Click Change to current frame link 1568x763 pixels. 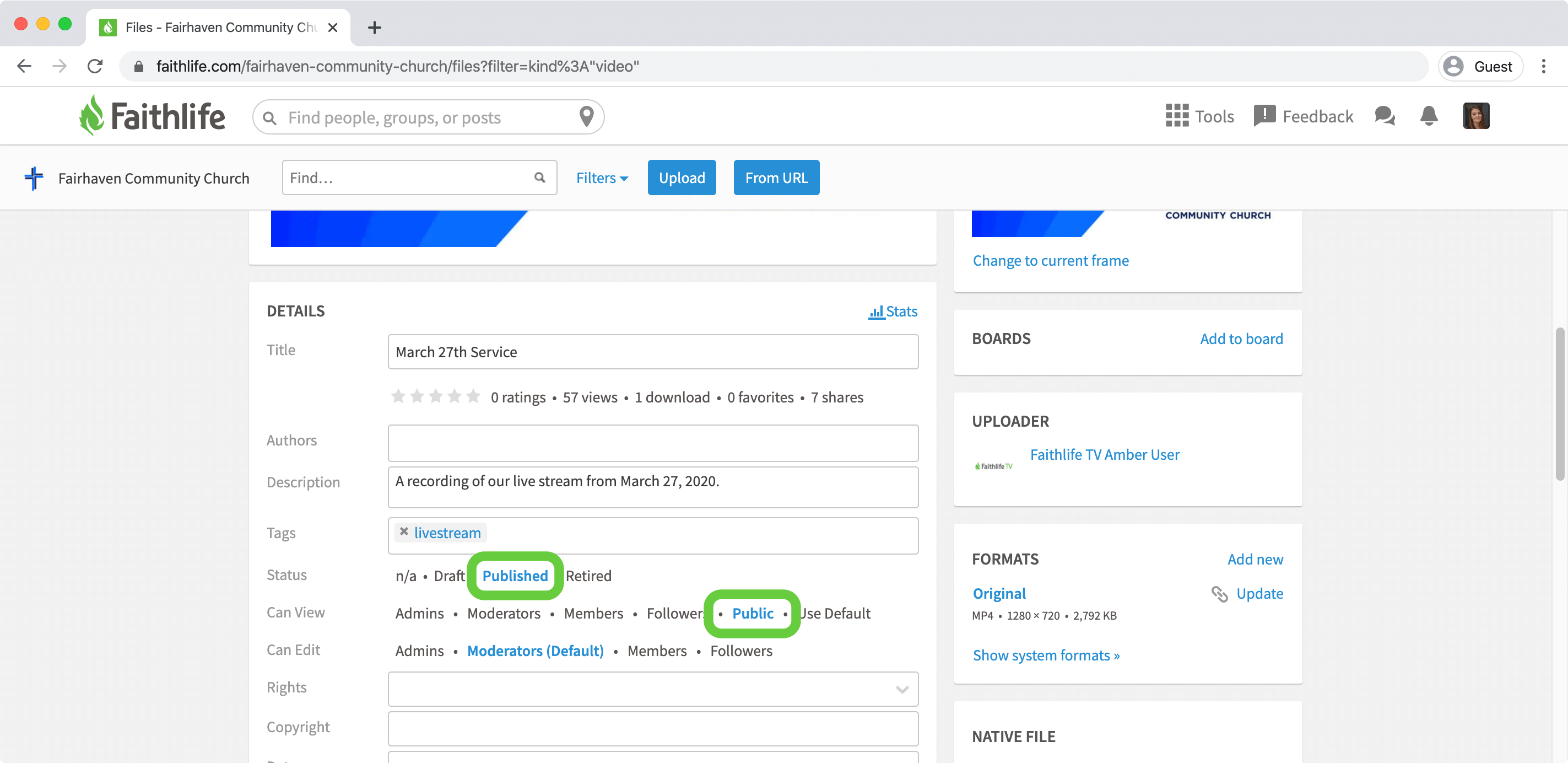1051,261
